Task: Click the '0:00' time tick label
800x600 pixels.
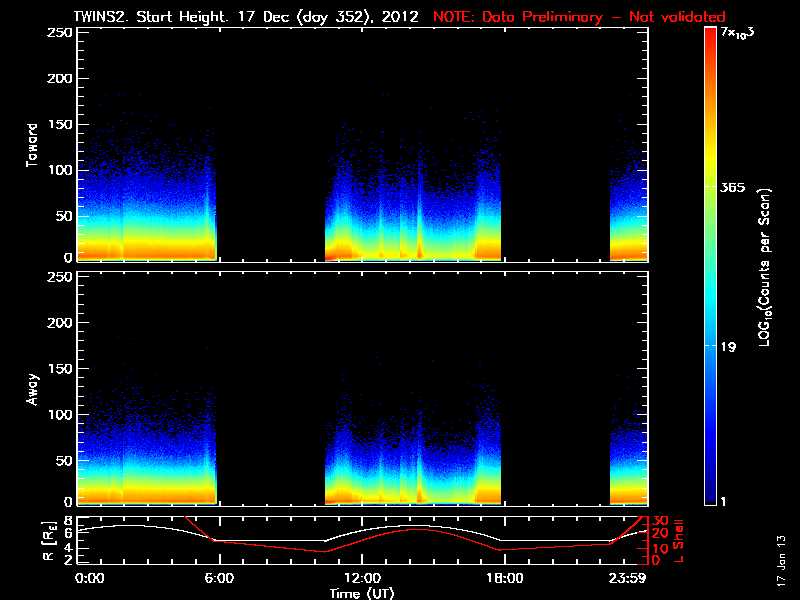Action: [90, 579]
